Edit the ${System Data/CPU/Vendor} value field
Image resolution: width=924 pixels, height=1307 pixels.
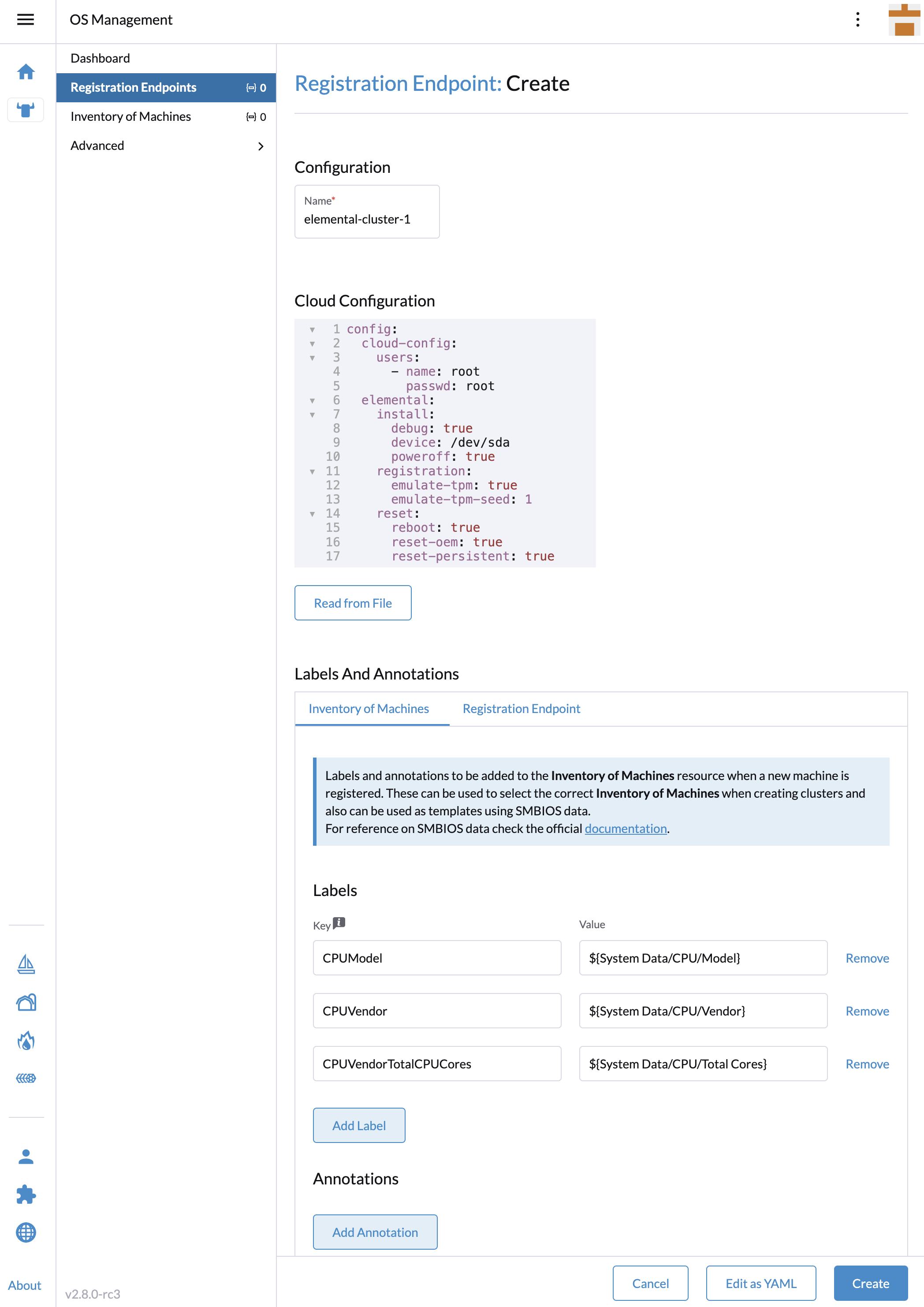703,1011
